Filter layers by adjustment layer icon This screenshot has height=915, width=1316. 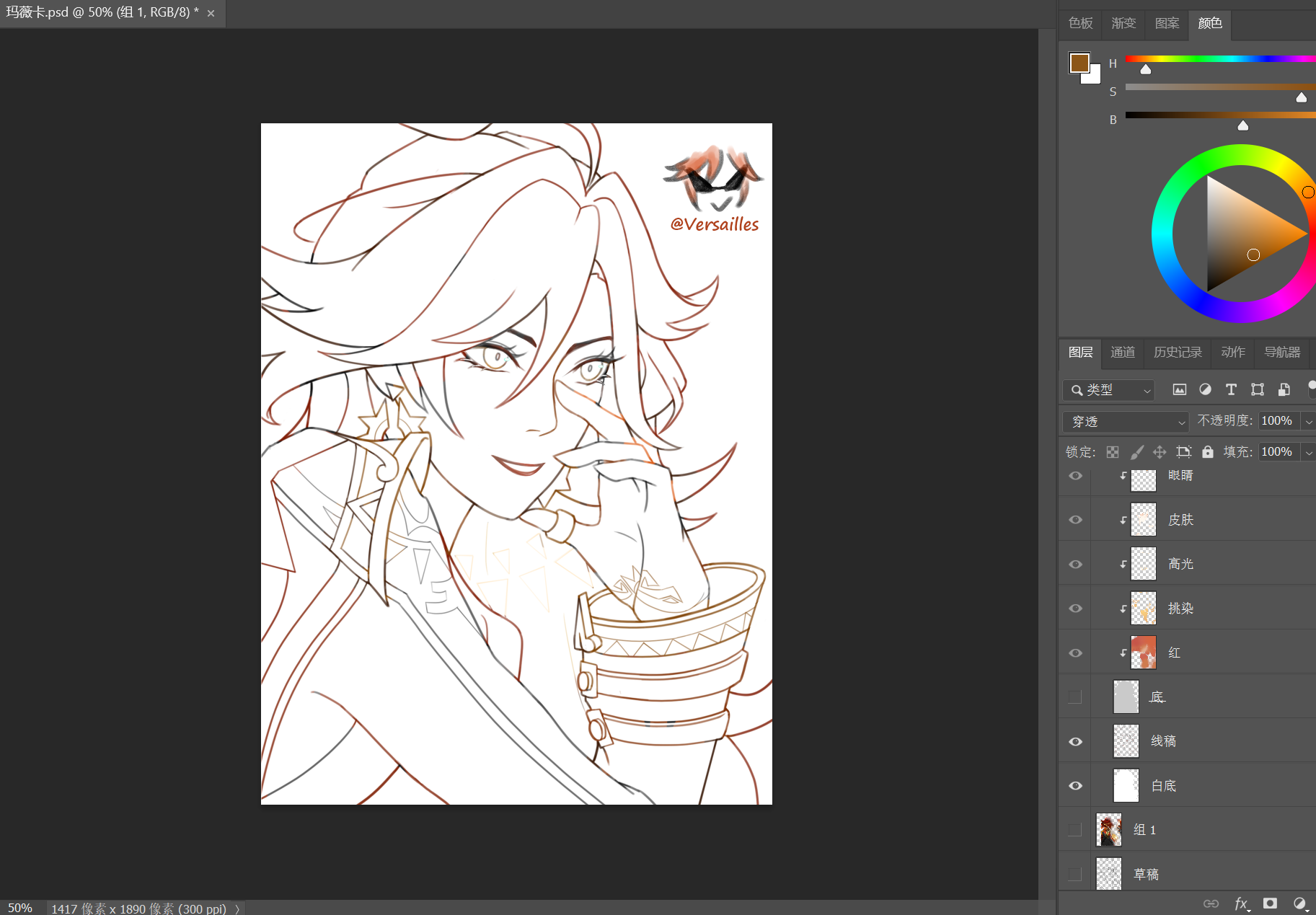click(x=1205, y=389)
